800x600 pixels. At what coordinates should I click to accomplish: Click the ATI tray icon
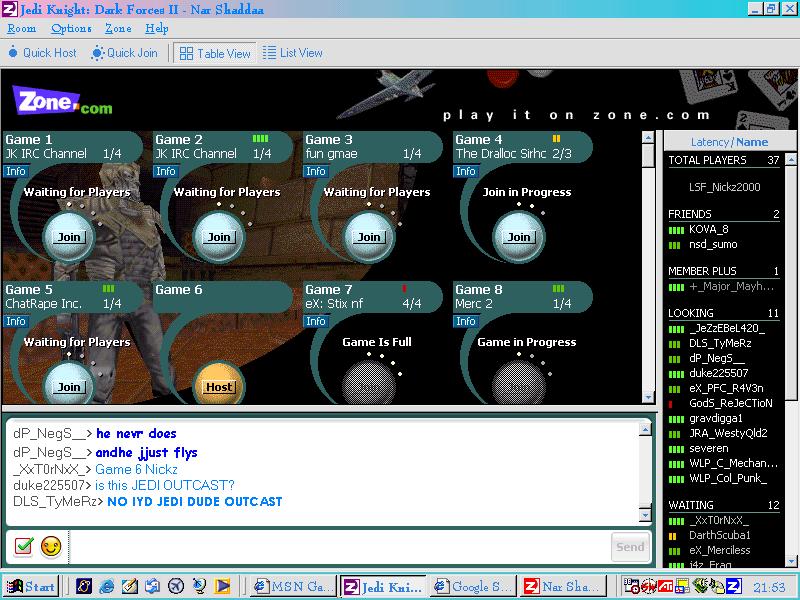pyautogui.click(x=665, y=587)
